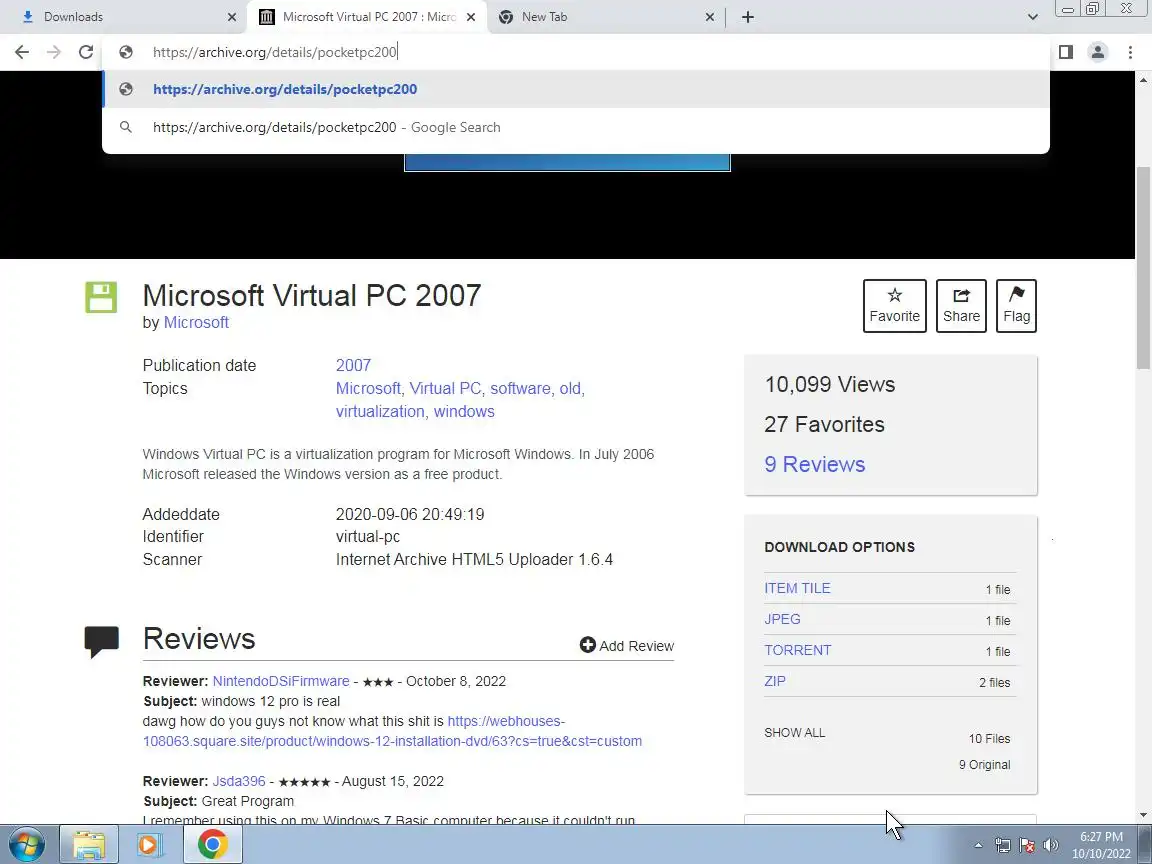This screenshot has height=864, width=1152.
Task: Open a new tab with plus button
Action: [x=747, y=17]
